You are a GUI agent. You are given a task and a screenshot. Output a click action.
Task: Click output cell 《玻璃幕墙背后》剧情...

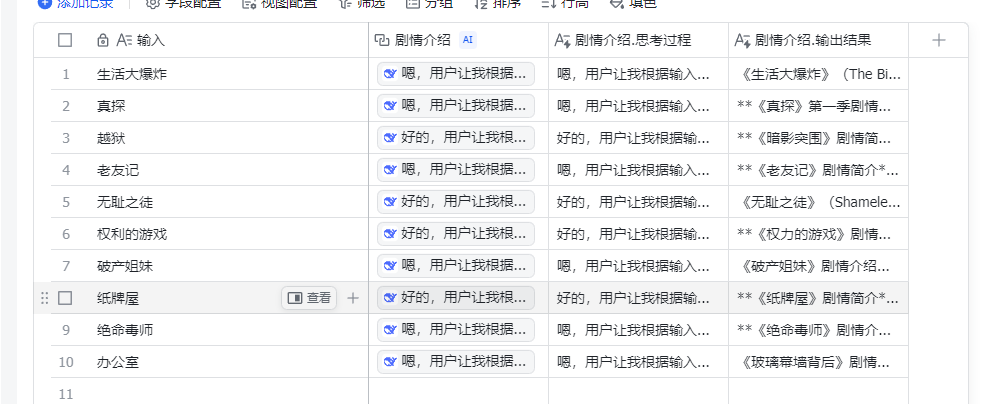(818, 362)
